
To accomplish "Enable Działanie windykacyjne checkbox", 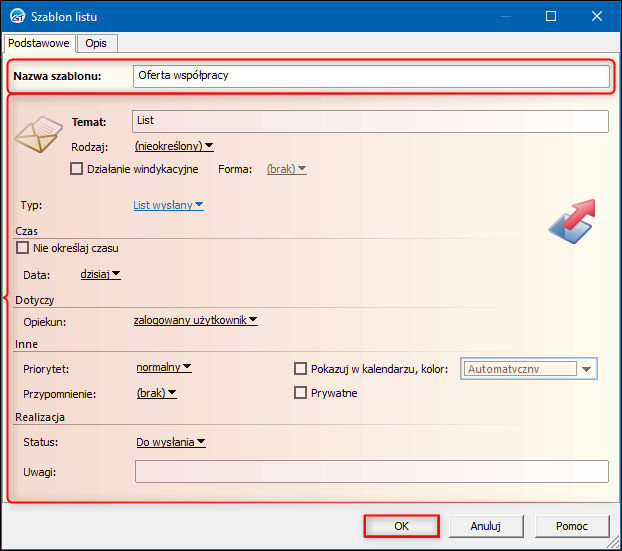I will click(x=76, y=169).
